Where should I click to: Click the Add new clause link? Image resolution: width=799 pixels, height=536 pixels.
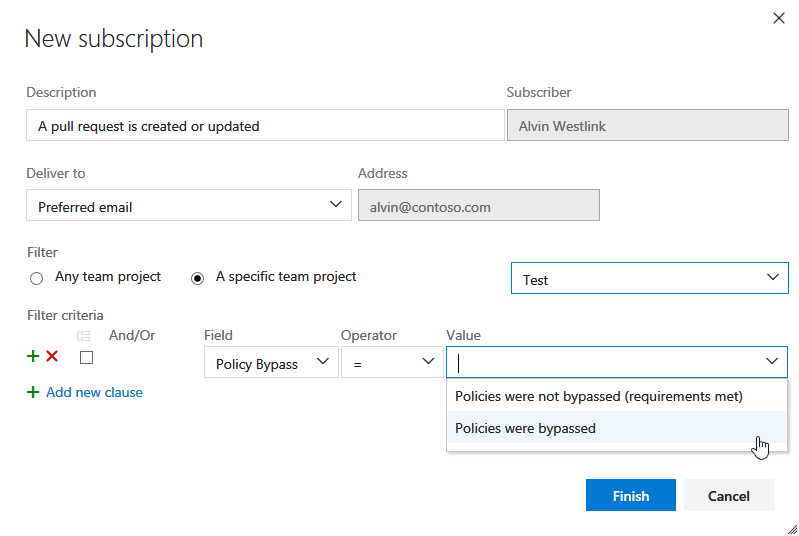[94, 393]
